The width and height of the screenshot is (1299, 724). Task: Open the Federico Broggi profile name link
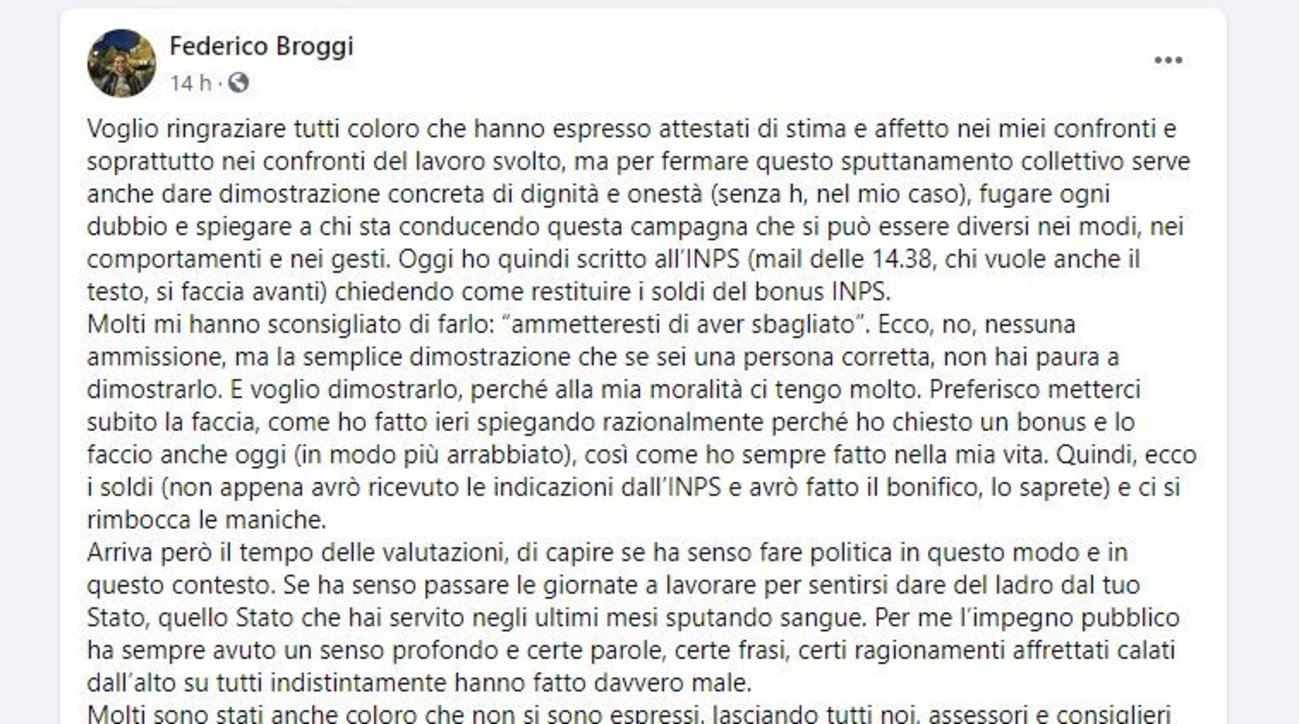pos(261,46)
